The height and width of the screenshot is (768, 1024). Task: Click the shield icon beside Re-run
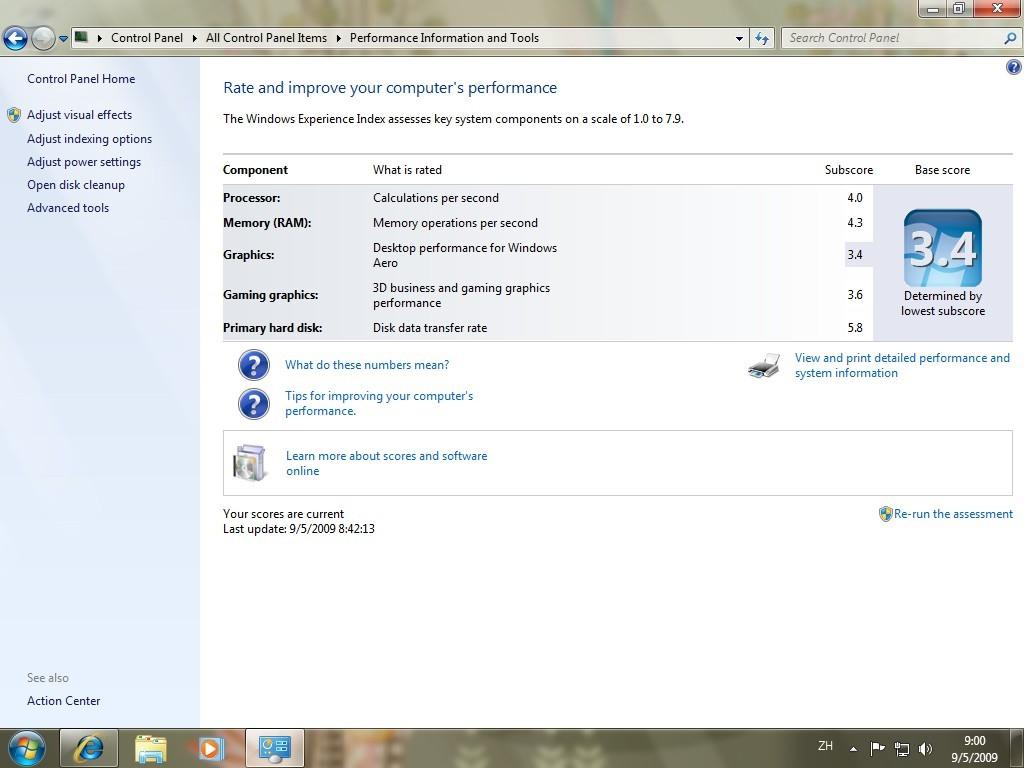[x=886, y=514]
